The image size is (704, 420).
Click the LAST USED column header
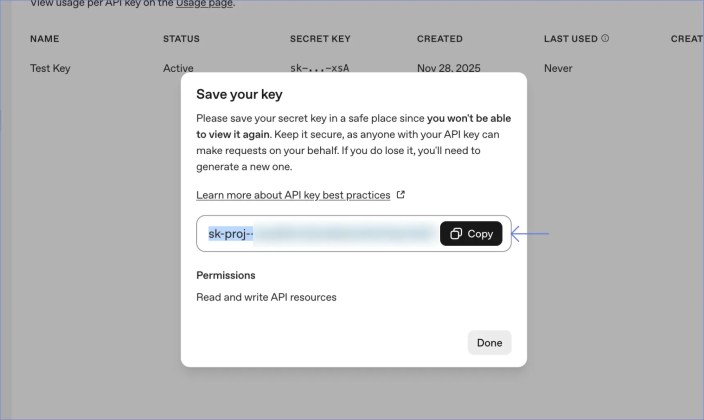click(570, 39)
